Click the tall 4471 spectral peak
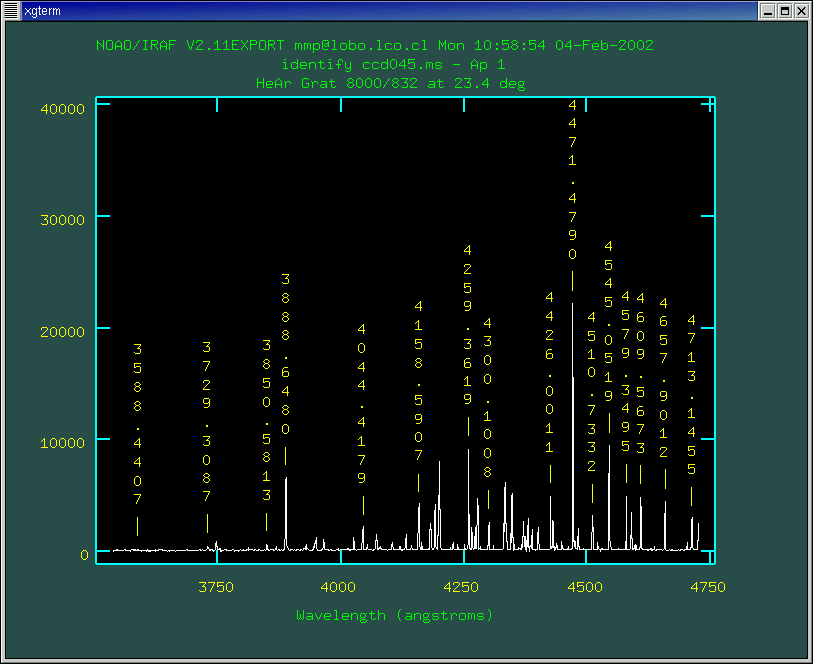 coord(572,425)
